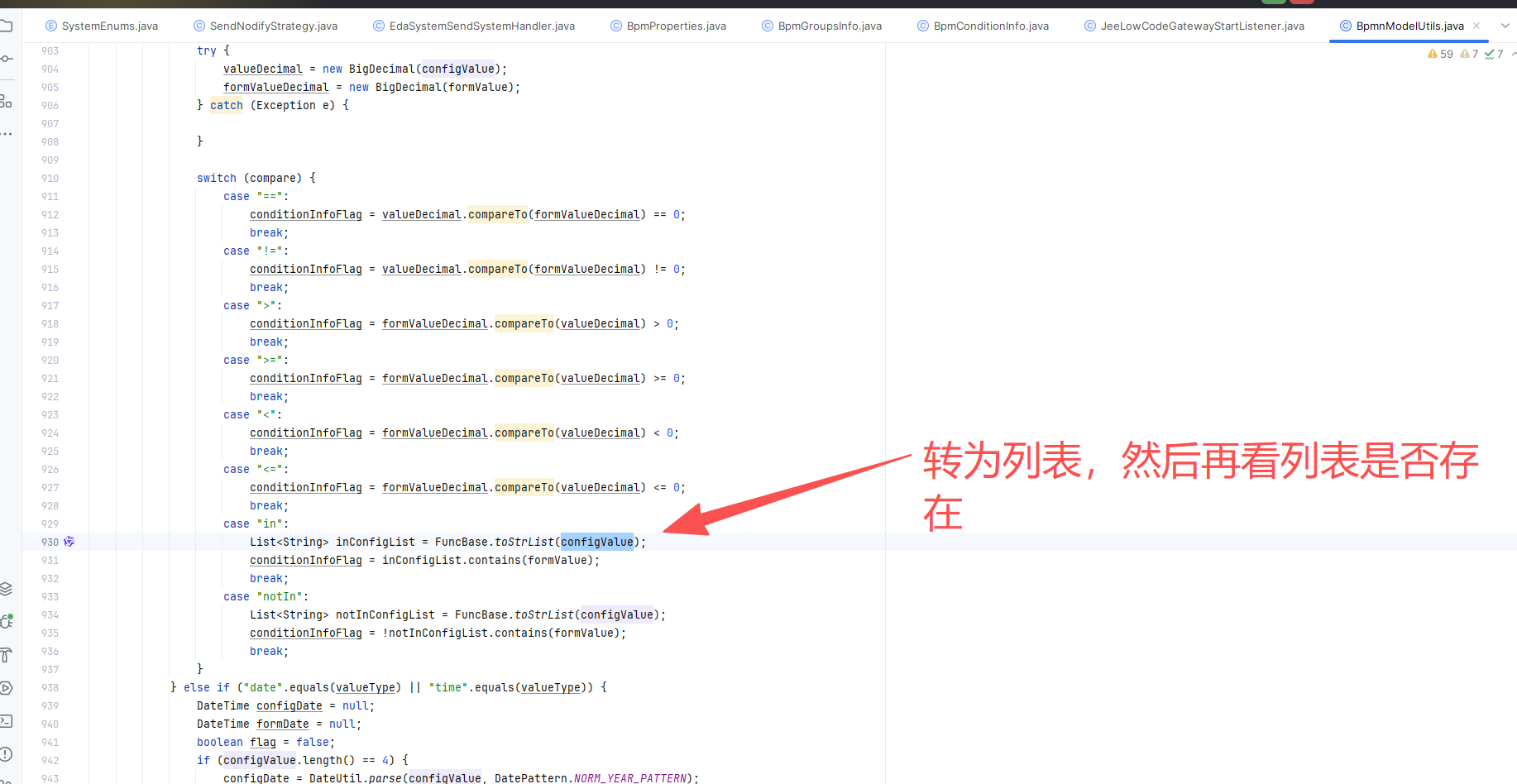
Task: Switch to the BpmProperties.java tab
Action: [676, 26]
